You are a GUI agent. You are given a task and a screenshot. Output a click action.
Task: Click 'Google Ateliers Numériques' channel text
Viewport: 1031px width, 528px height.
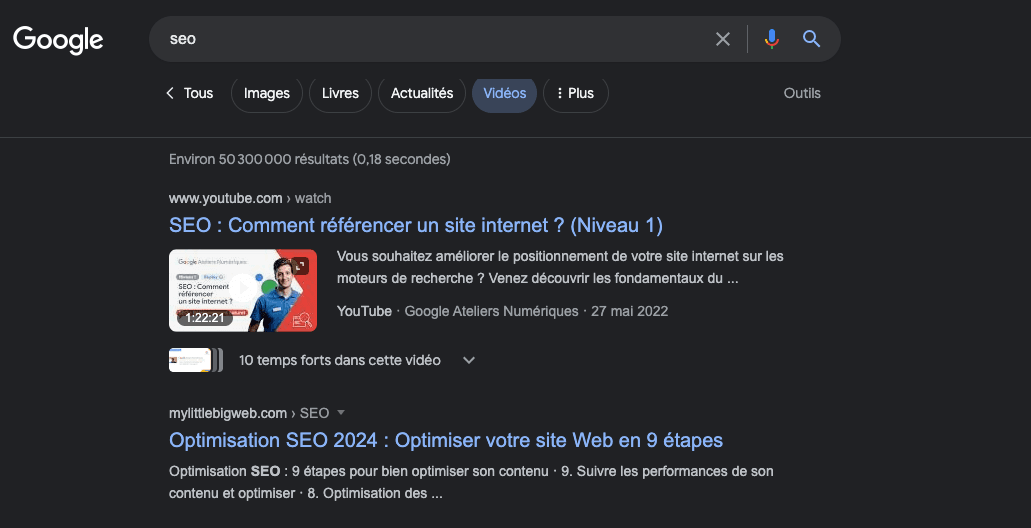coord(491,312)
